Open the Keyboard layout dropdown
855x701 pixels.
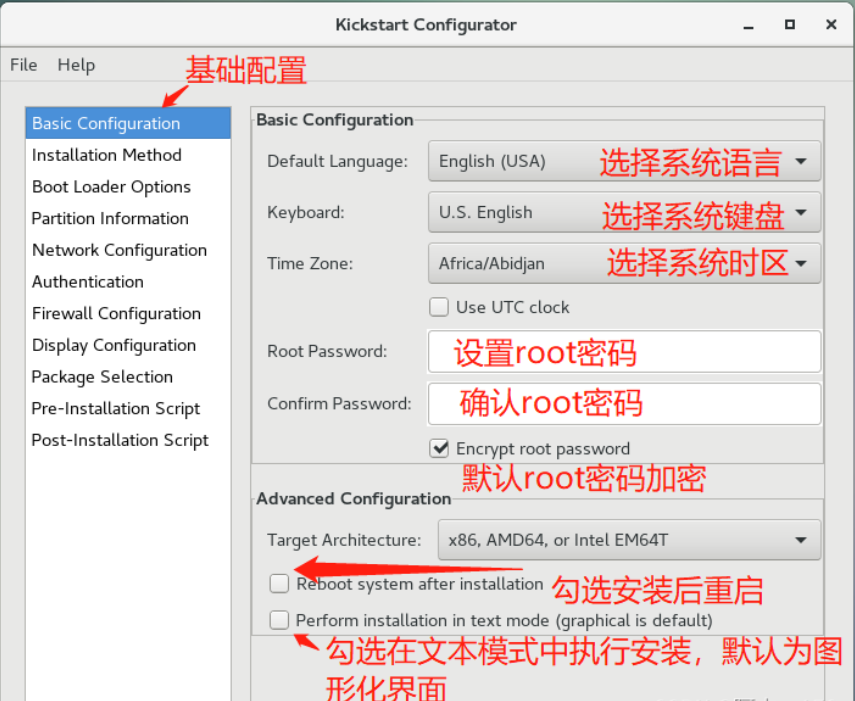[x=624, y=212]
